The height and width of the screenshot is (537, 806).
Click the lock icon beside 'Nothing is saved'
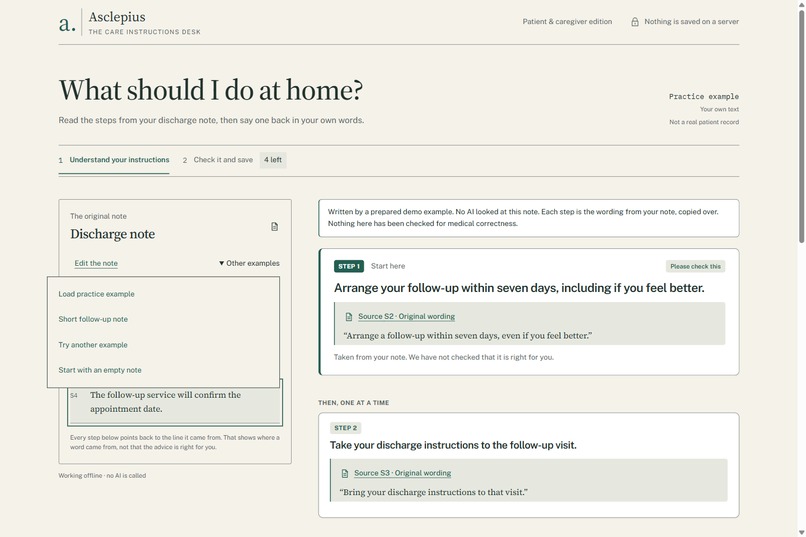point(635,22)
